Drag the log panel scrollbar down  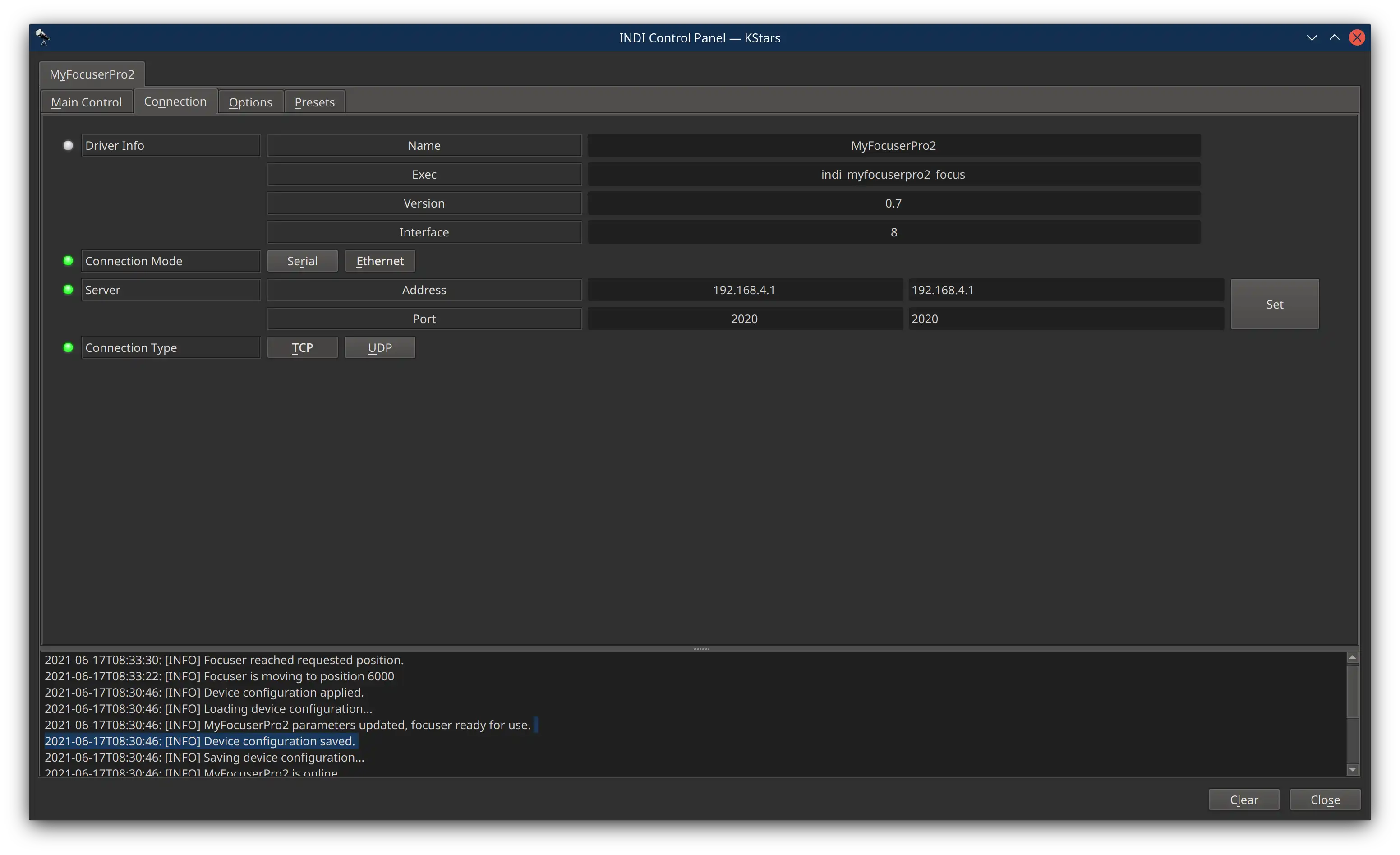1352,768
